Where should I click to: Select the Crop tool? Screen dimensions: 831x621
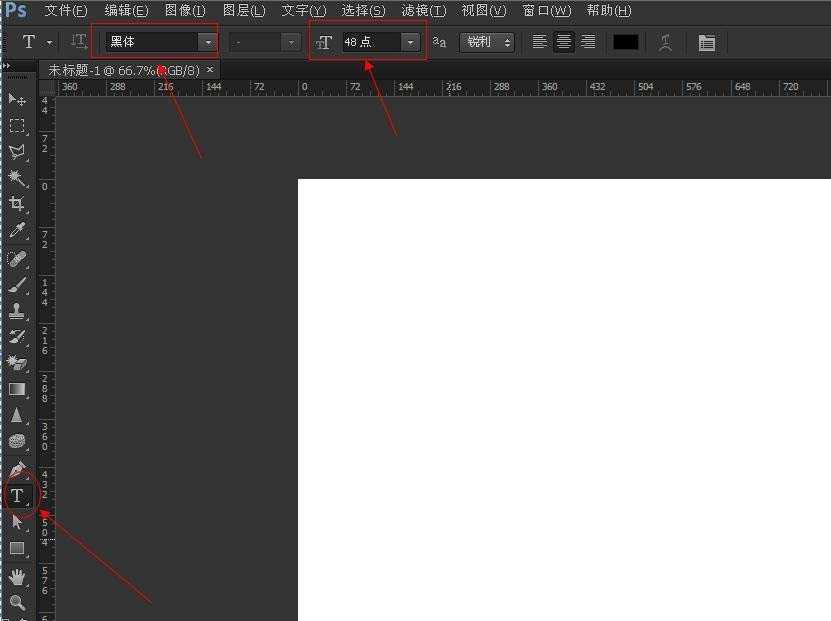(17, 204)
